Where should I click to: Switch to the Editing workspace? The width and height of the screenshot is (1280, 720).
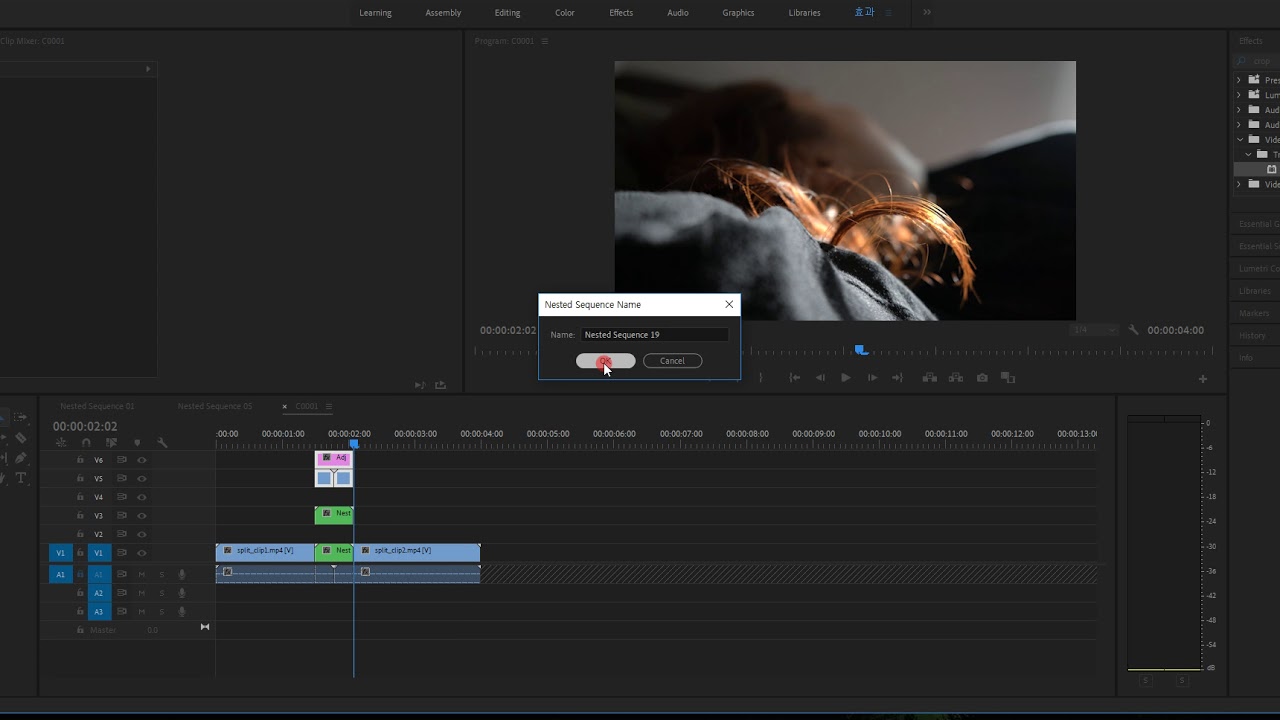coord(507,13)
